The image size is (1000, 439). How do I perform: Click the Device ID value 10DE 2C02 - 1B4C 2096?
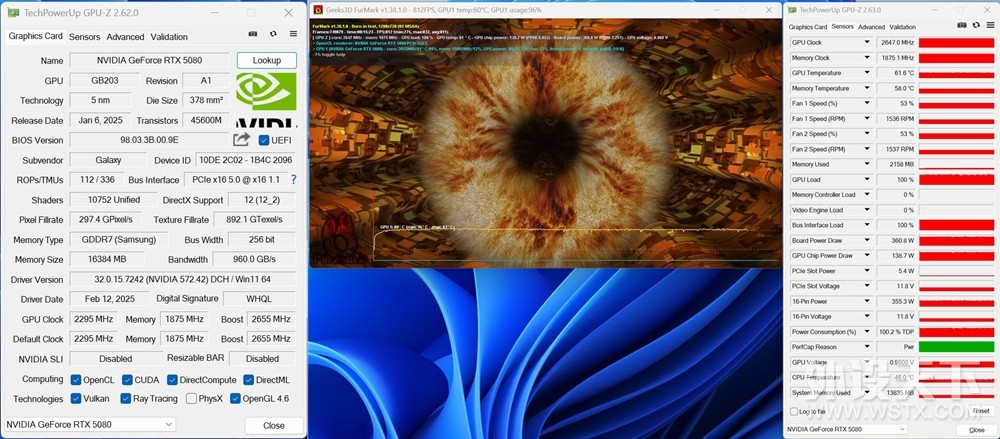pyautogui.click(x=246, y=160)
